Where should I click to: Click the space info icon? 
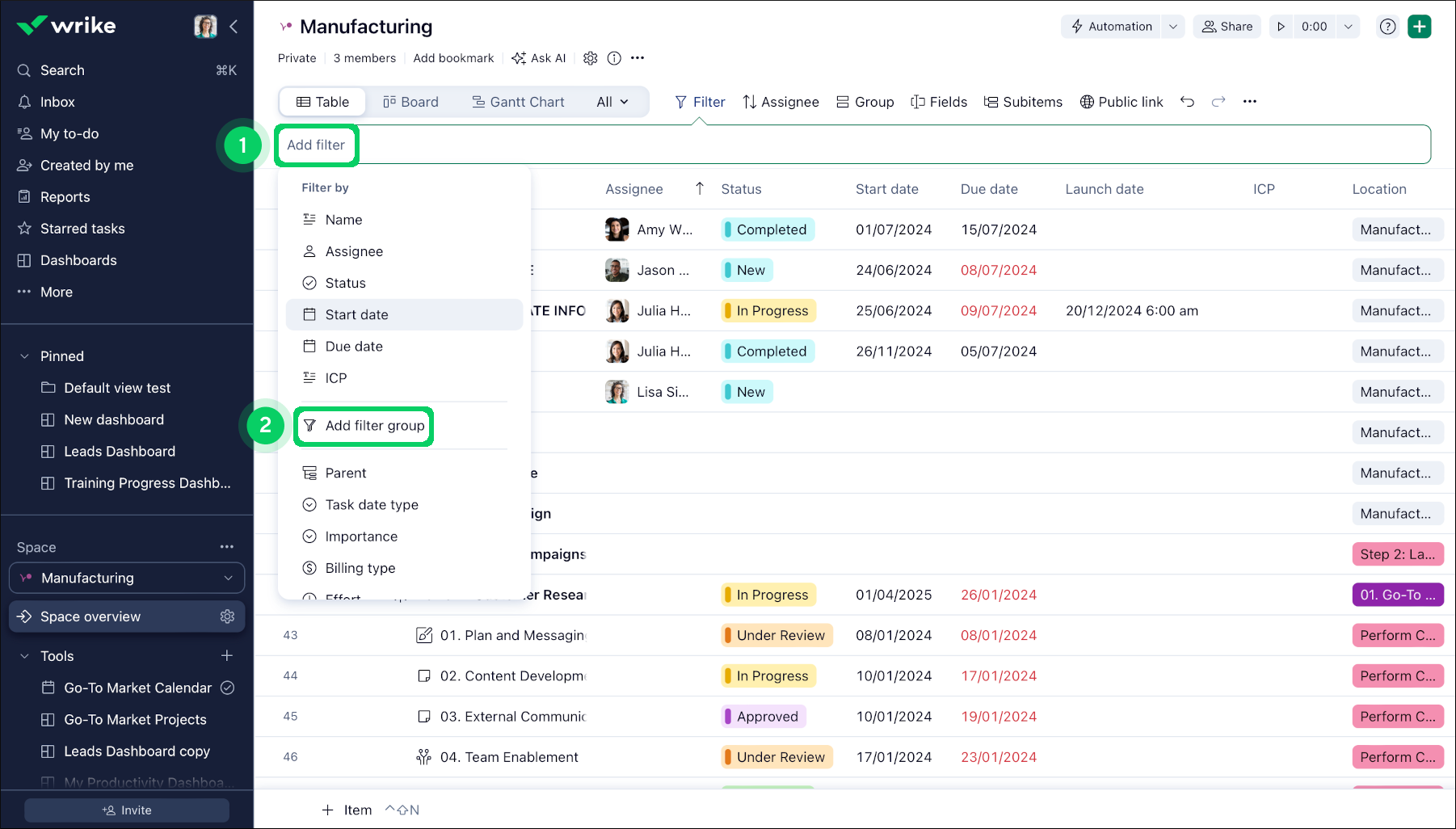click(614, 58)
